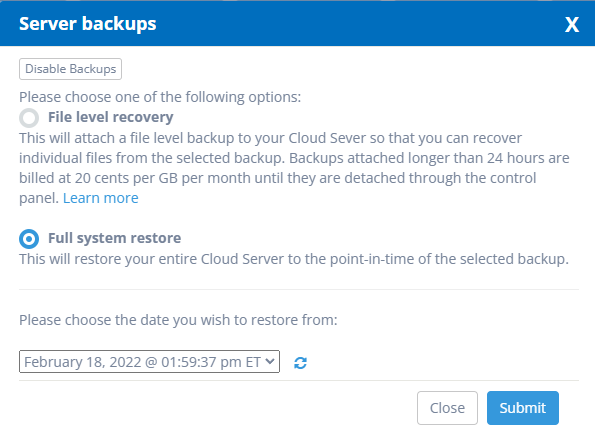The image size is (595, 442).
Task: Open the Learn more link
Action: point(101,198)
